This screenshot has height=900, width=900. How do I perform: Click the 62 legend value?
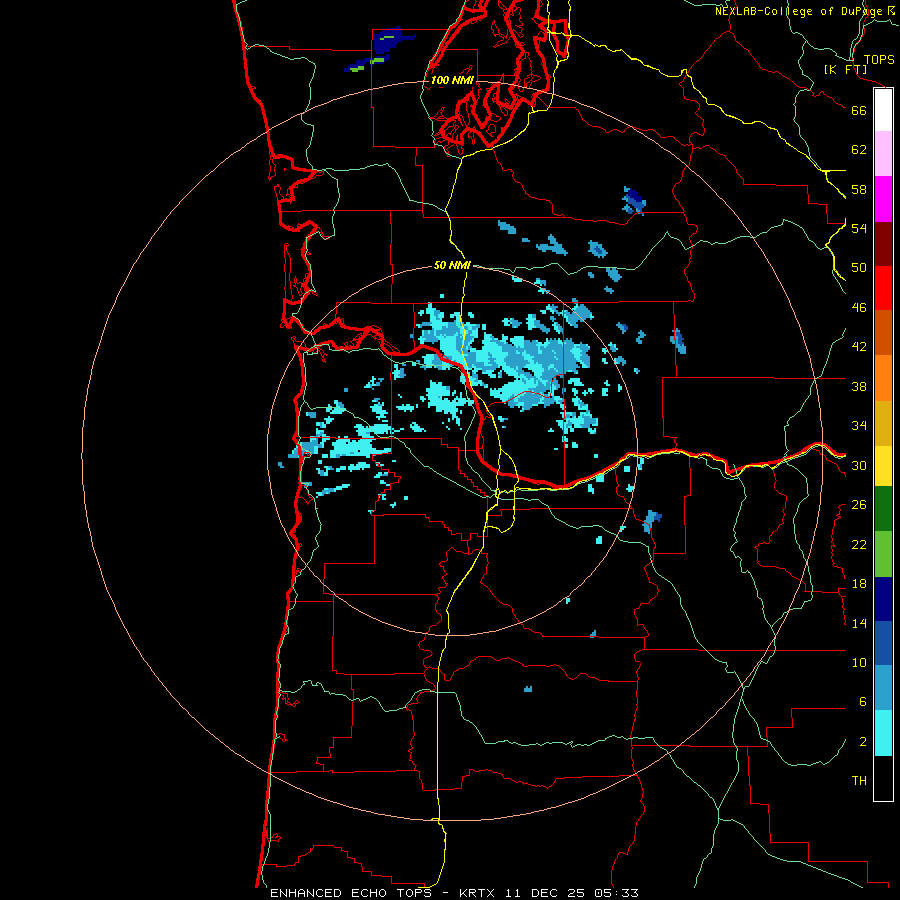tap(859, 150)
